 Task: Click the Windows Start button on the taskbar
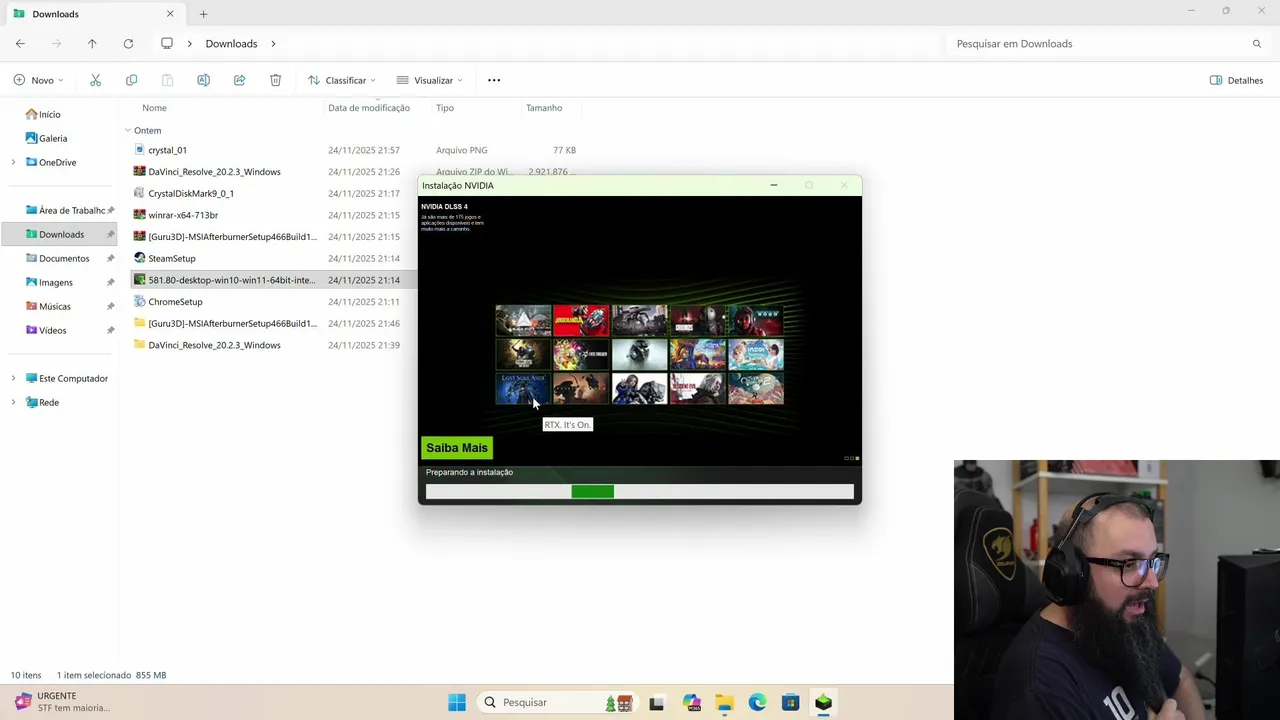tap(457, 703)
